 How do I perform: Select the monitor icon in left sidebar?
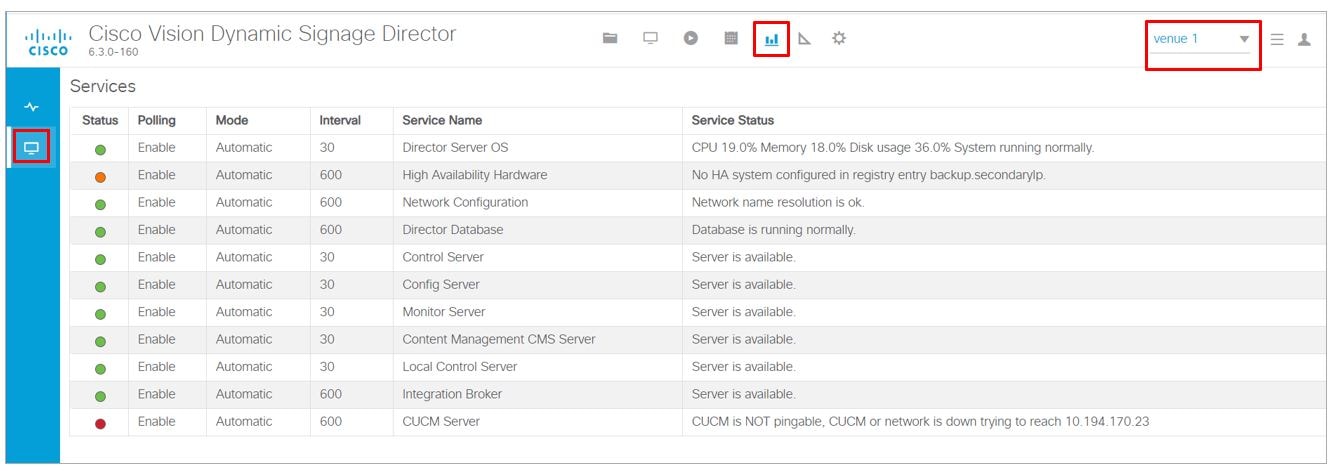coord(32,149)
